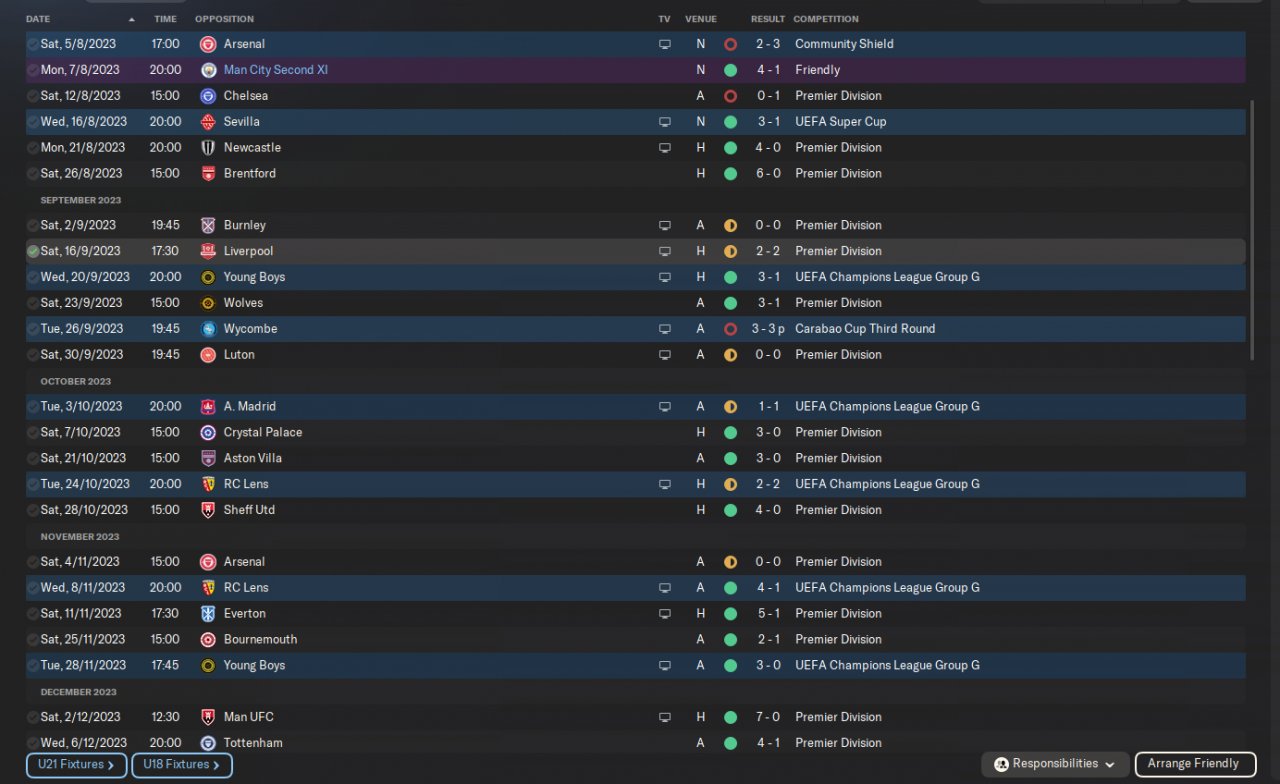Toggle the check circle next to Wed, 20/9/2023
1280x784 pixels.
(33, 277)
